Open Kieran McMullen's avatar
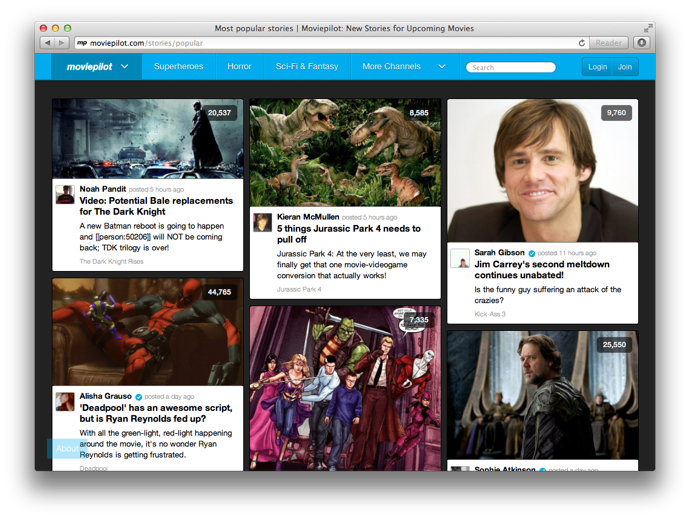690x519 pixels. point(262,222)
